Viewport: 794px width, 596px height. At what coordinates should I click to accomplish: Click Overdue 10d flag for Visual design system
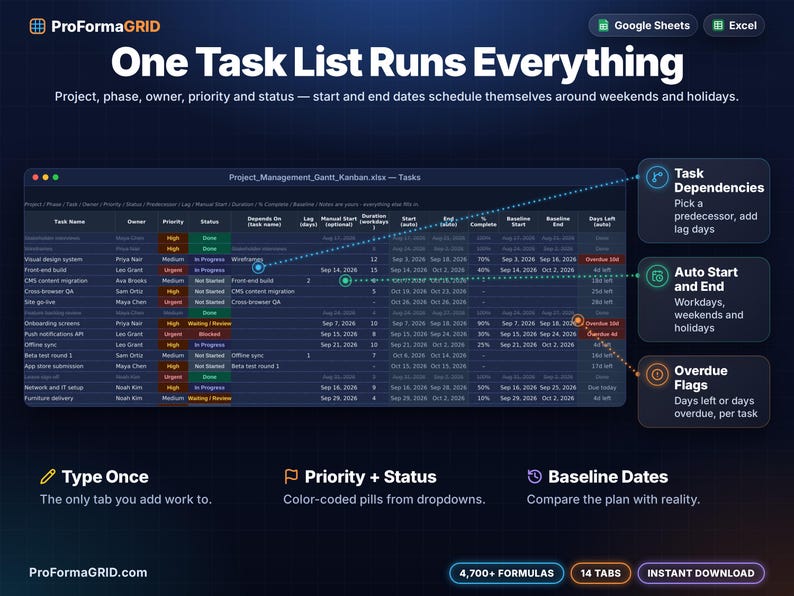click(x=602, y=259)
